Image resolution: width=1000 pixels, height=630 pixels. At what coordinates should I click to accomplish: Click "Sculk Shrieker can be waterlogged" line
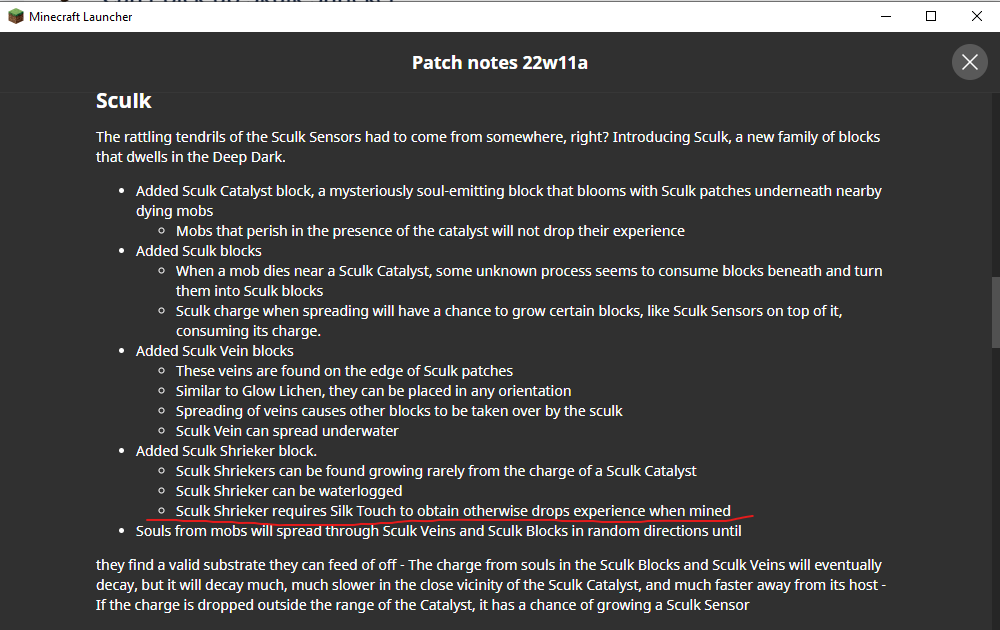click(x=289, y=491)
